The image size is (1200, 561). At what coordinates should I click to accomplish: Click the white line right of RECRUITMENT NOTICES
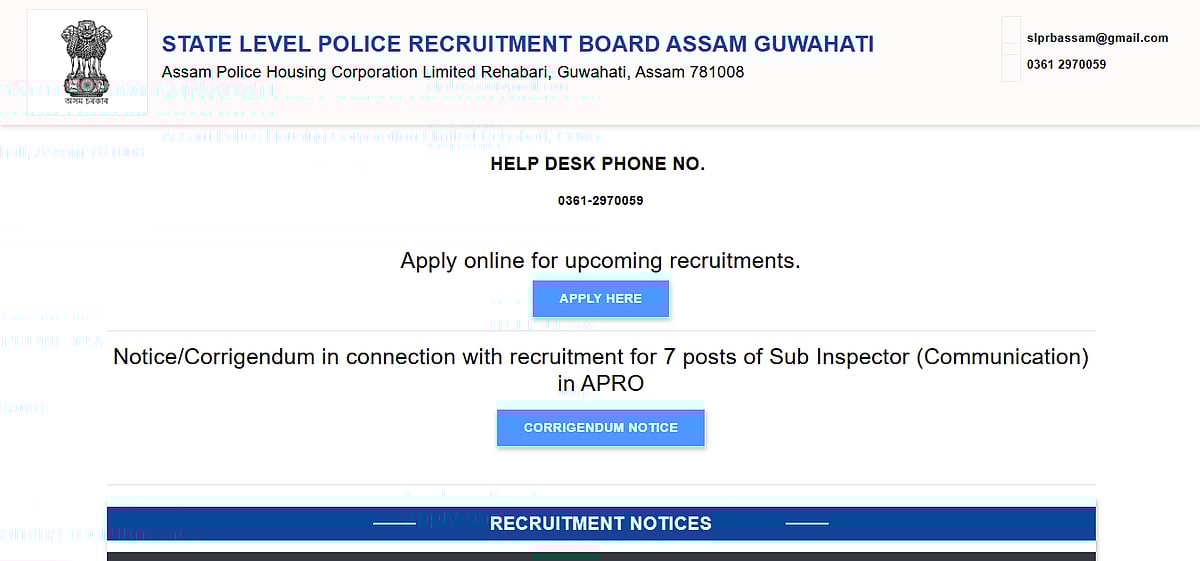807,523
